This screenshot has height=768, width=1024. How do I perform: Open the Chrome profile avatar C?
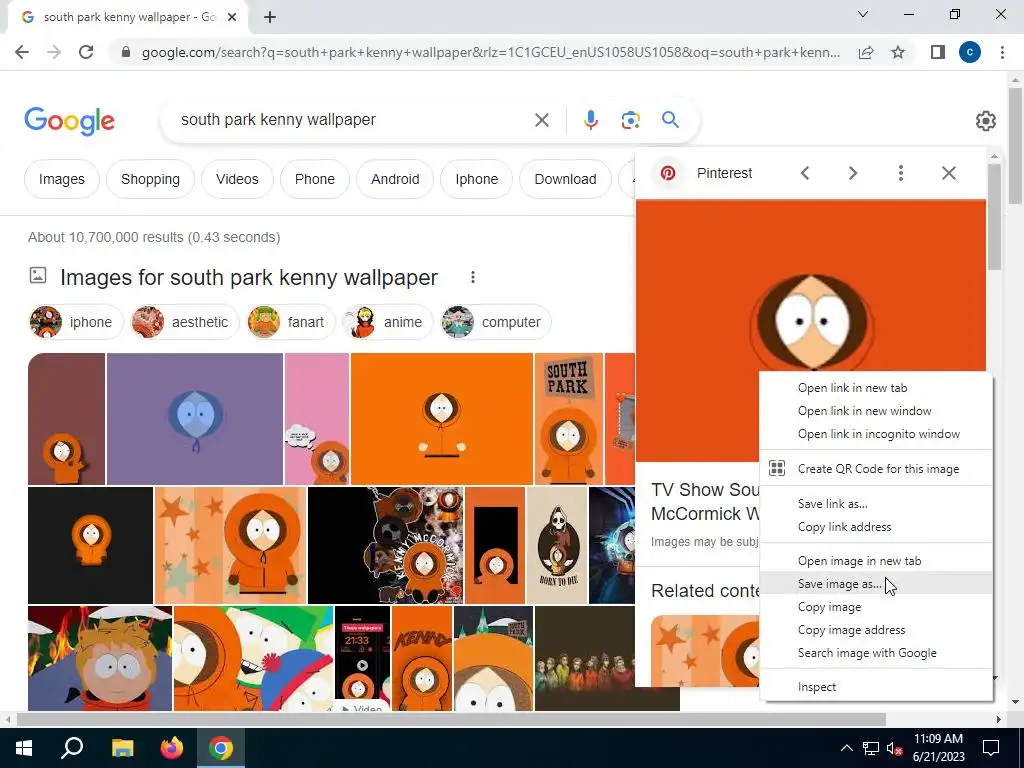point(970,52)
